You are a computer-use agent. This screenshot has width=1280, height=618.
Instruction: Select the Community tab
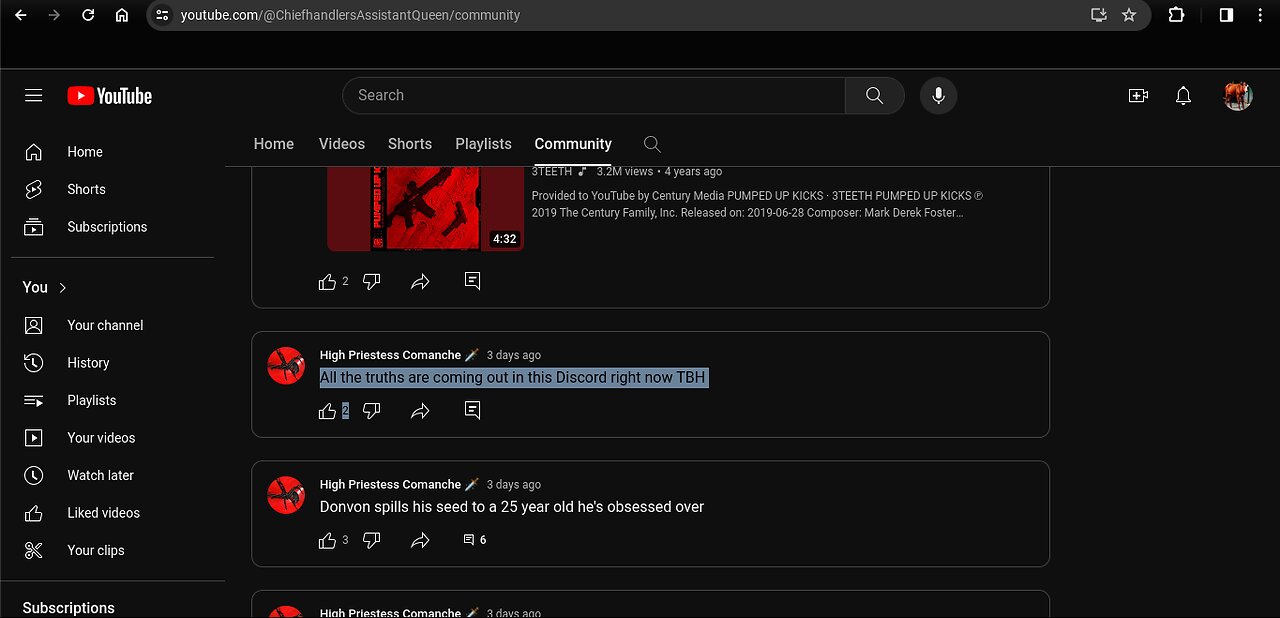click(573, 144)
